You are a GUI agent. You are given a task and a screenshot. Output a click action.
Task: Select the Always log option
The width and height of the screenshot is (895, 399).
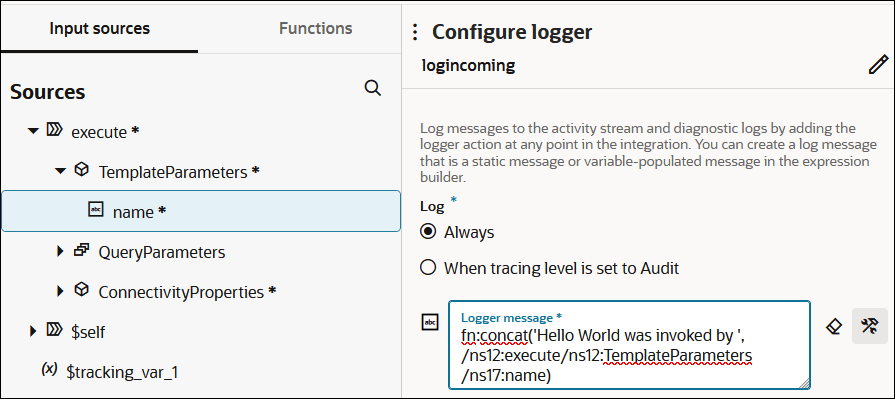(x=427, y=232)
